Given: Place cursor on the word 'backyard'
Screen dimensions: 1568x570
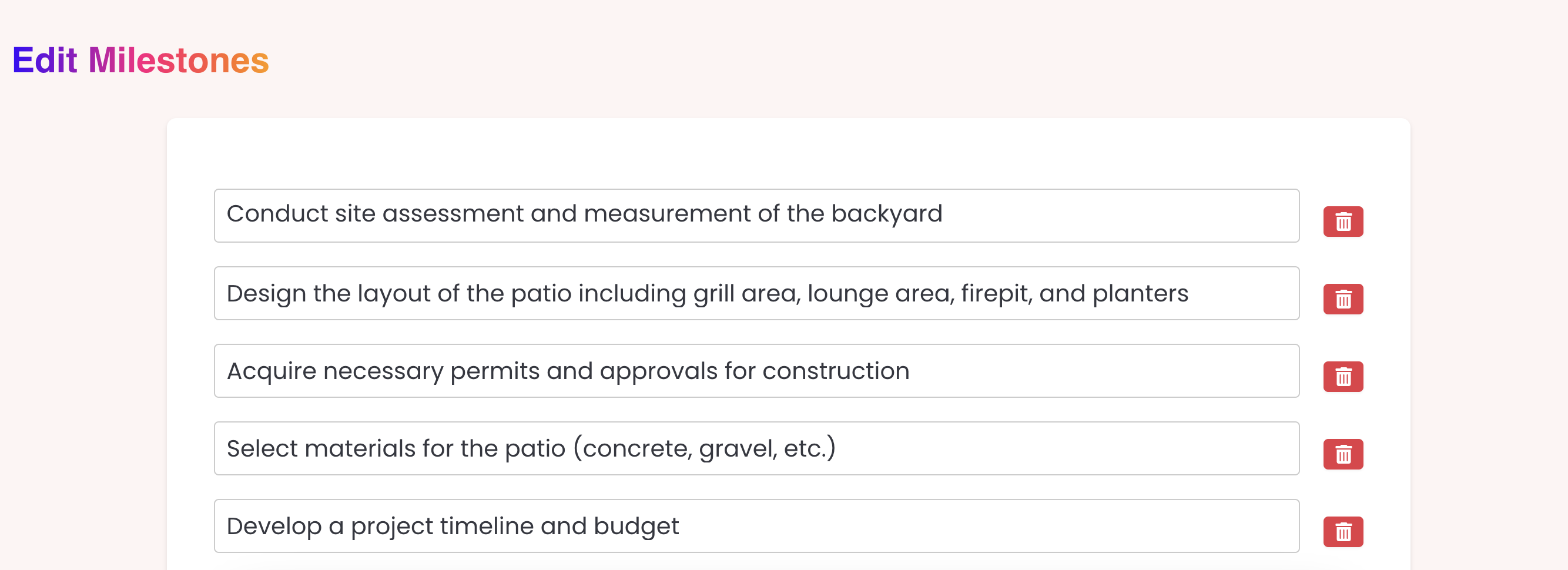Looking at the screenshot, I should point(886,213).
